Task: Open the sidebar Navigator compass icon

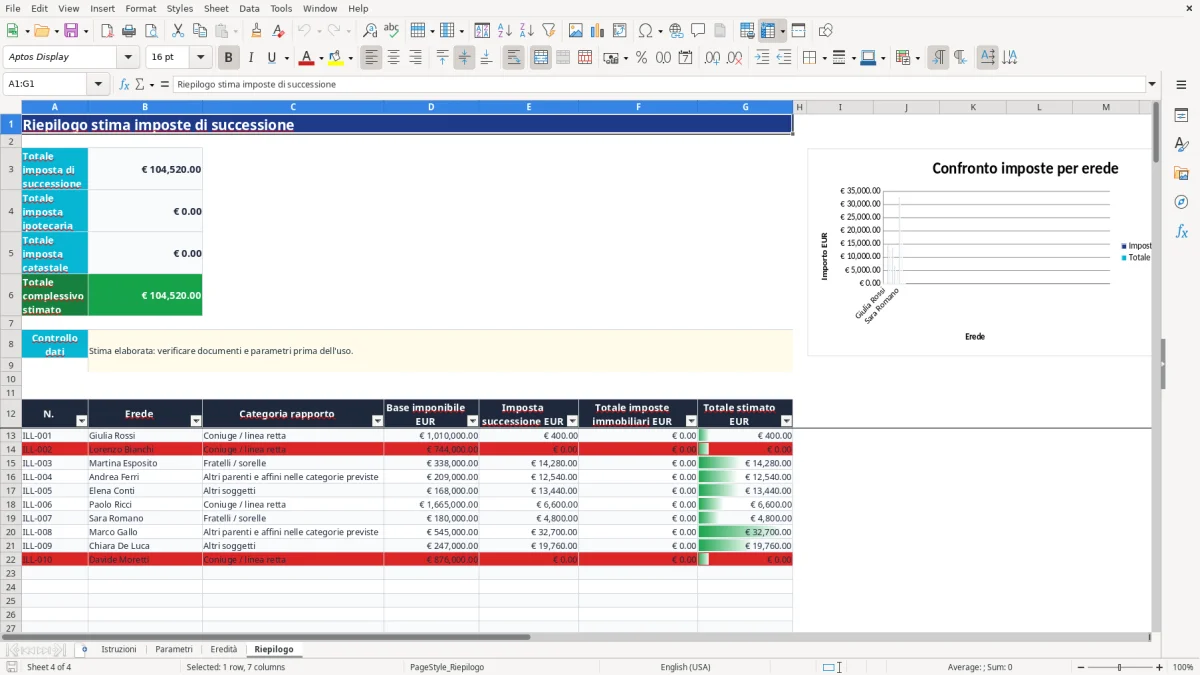Action: pos(1181,202)
